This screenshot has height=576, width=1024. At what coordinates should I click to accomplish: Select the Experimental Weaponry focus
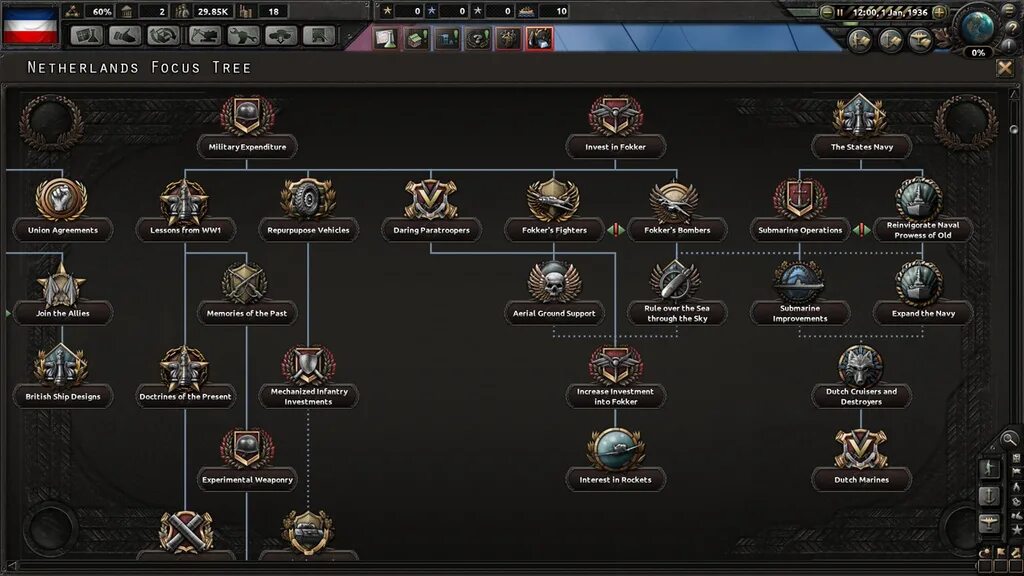247,459
